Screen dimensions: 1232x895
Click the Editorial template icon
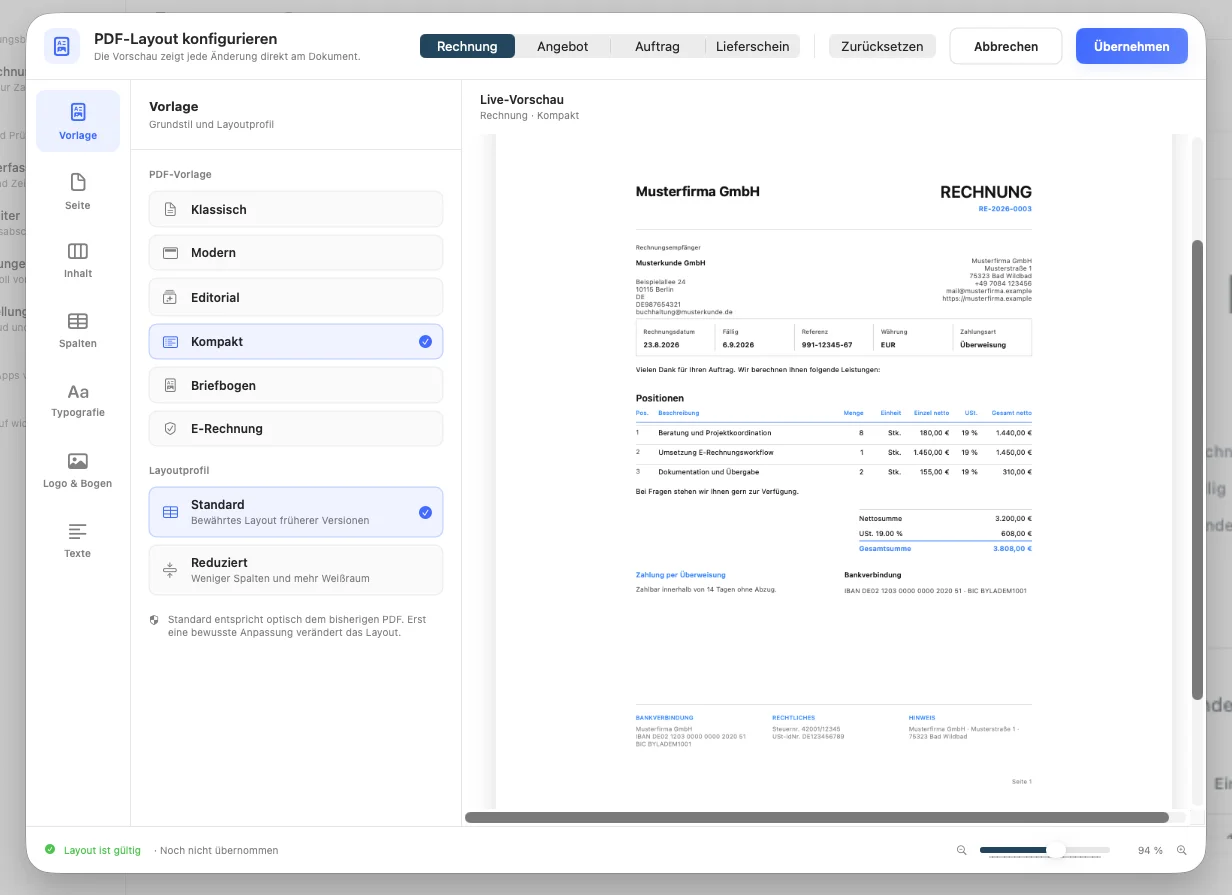(x=170, y=298)
